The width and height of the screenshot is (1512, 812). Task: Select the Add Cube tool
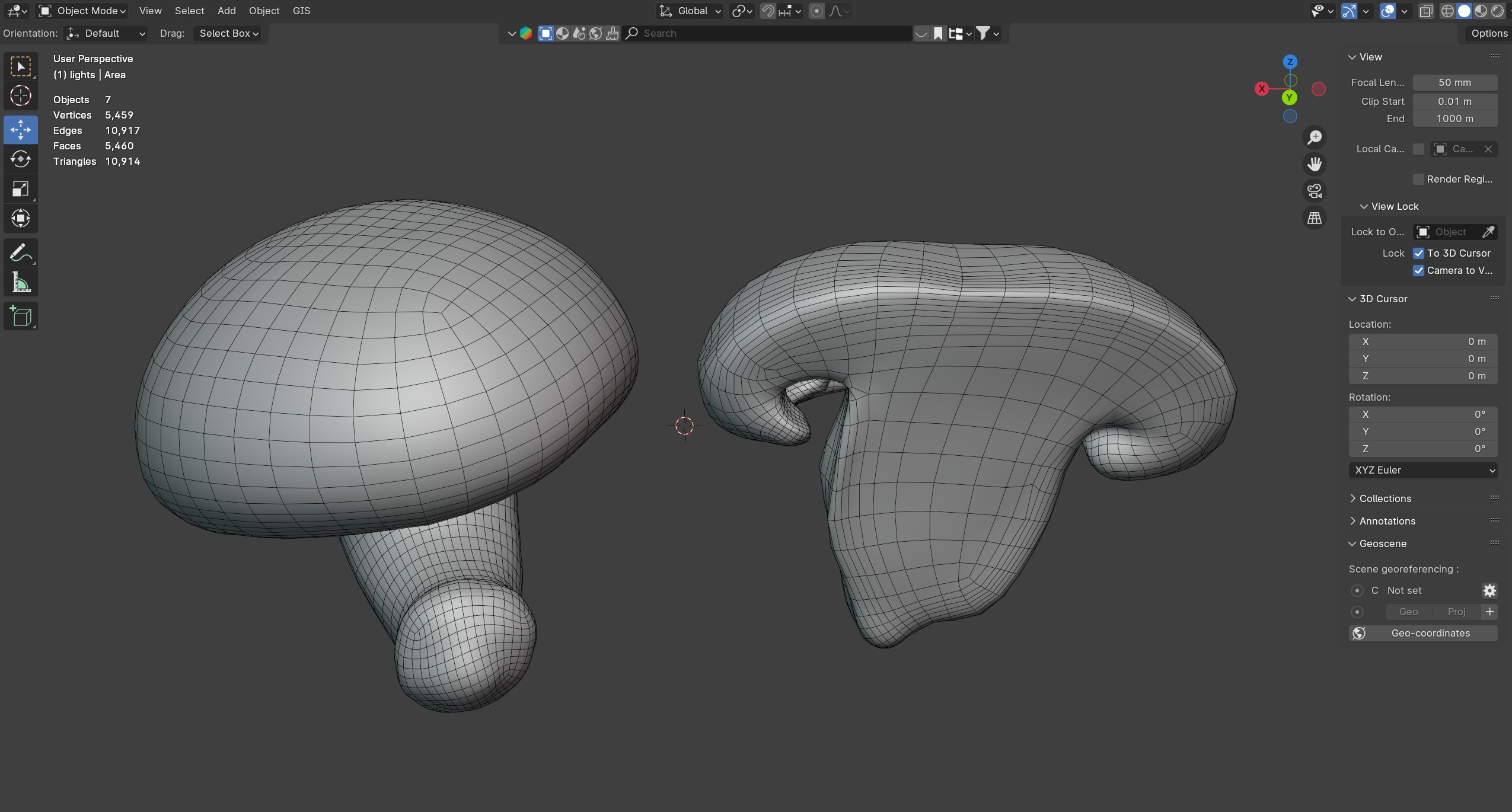coord(21,317)
